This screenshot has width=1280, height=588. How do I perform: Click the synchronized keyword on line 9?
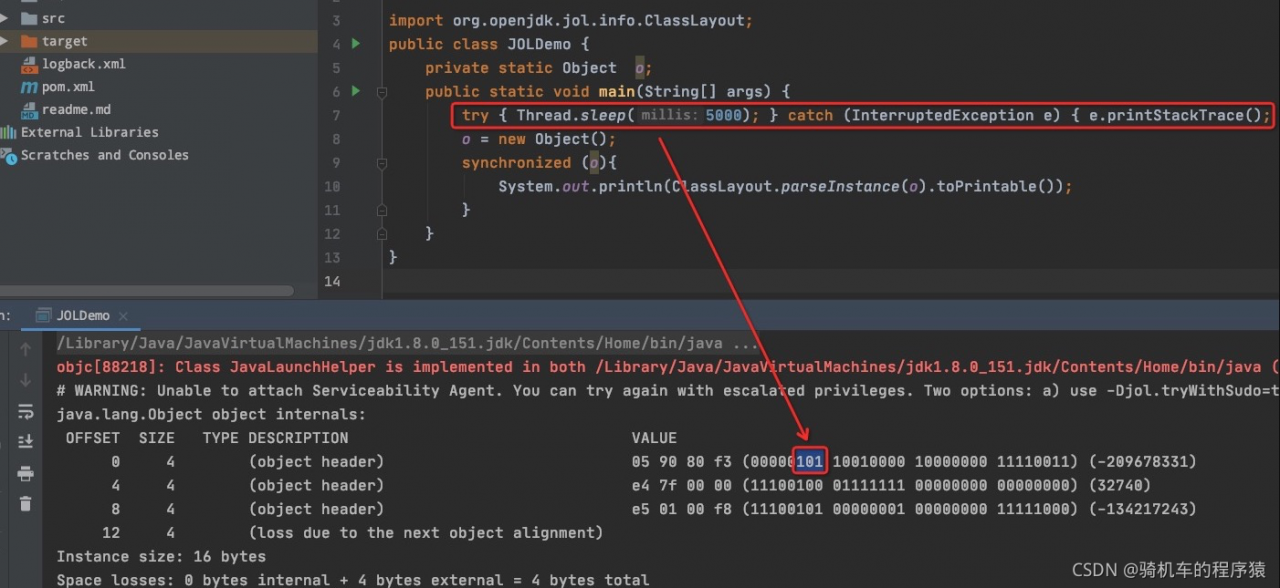click(x=516, y=162)
